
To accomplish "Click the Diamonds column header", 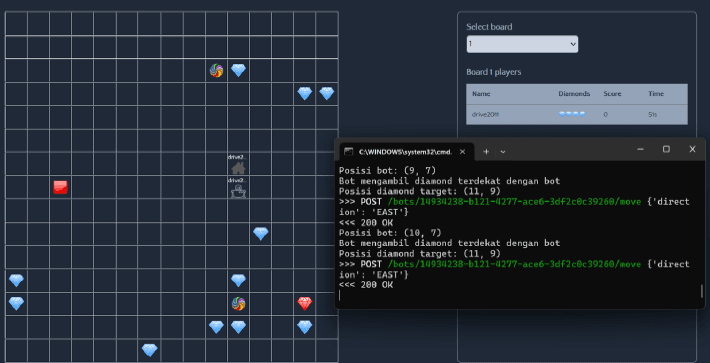I will pos(574,94).
